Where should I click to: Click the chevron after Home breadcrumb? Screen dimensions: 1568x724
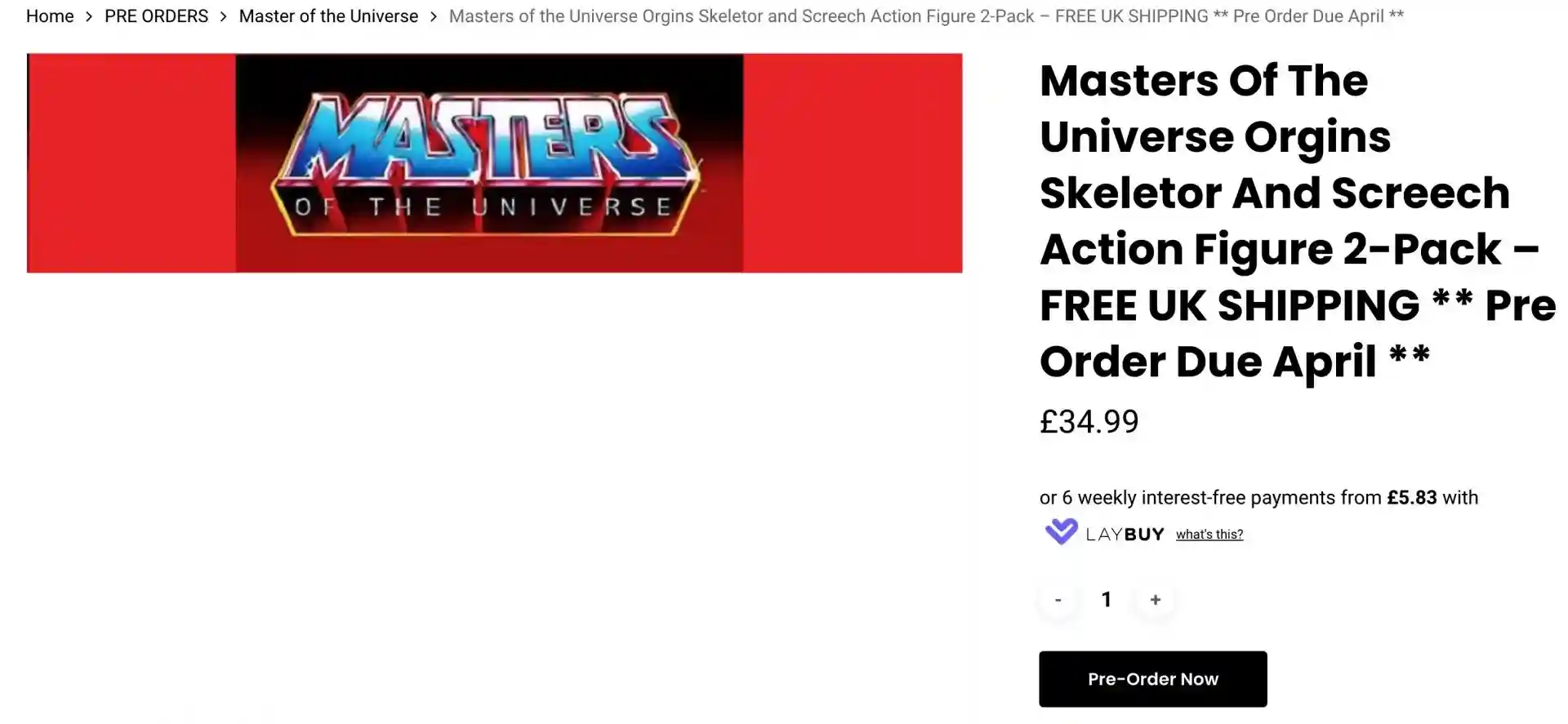click(89, 16)
